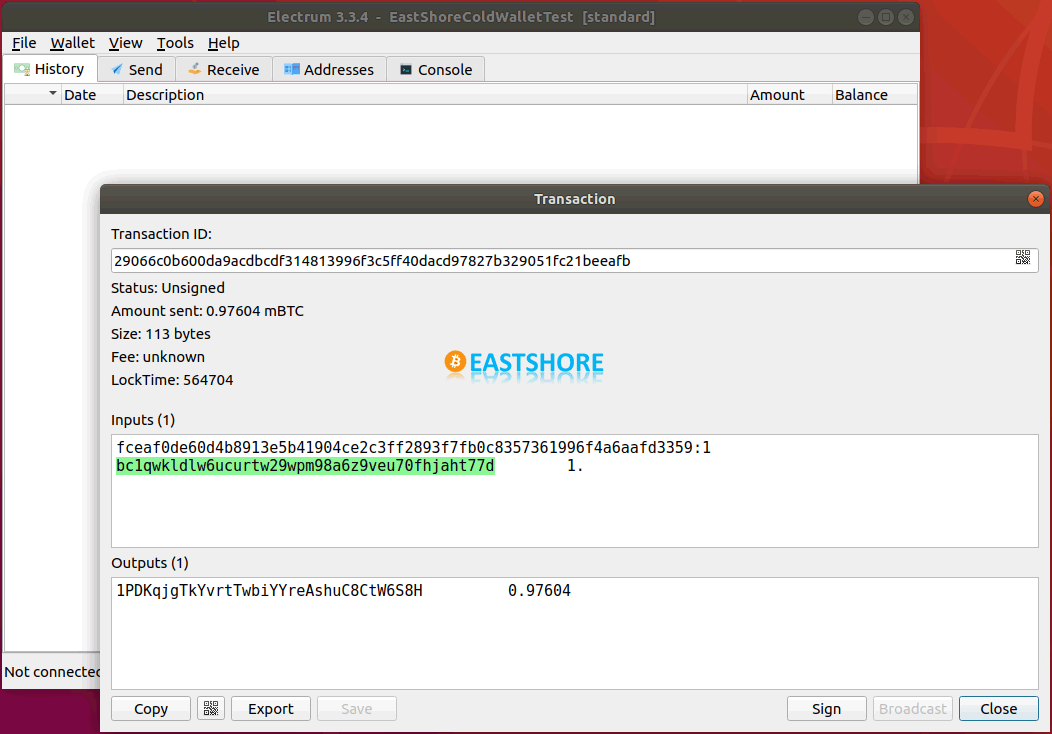This screenshot has height=734, width=1052.
Task: Click the Status: Unsigned label
Action: click(x=168, y=288)
